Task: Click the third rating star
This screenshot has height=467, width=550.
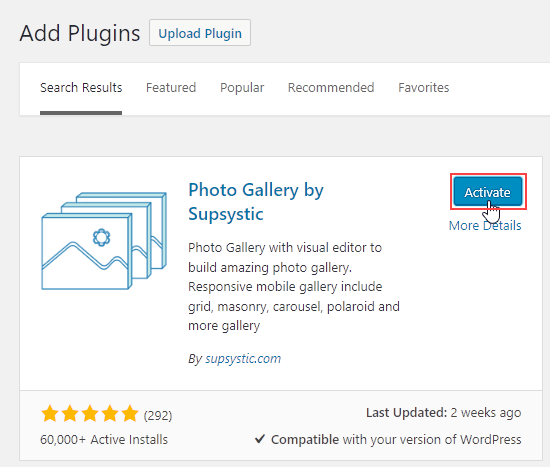Action: 90,413
